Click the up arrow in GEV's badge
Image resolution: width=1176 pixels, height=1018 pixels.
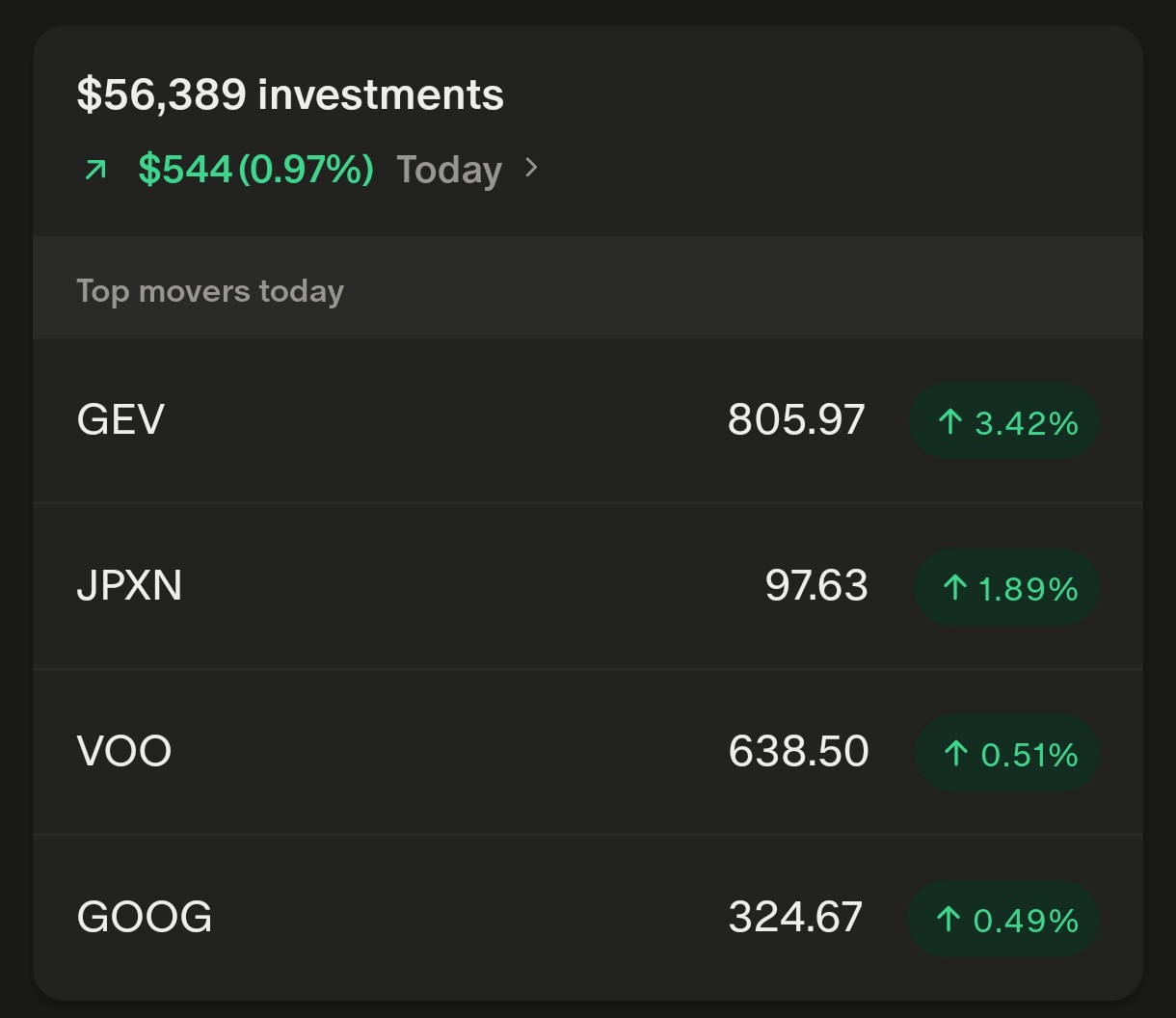pyautogui.click(x=949, y=421)
